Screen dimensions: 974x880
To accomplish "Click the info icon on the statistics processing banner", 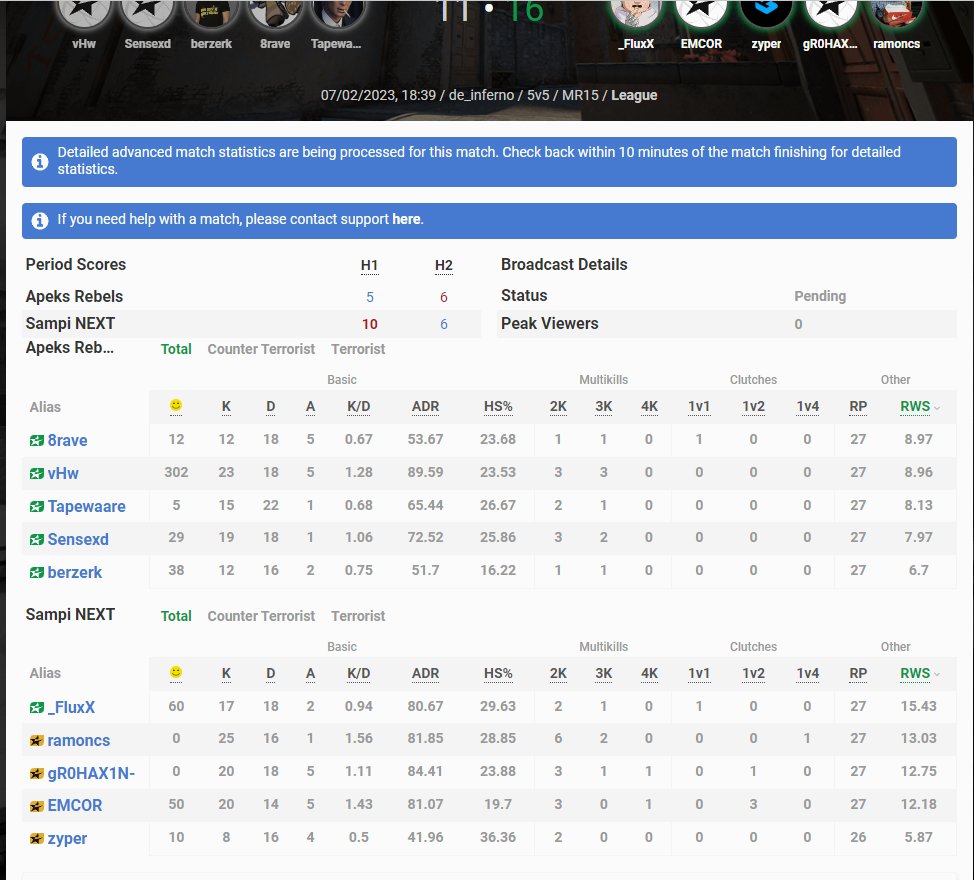I will (x=40, y=160).
